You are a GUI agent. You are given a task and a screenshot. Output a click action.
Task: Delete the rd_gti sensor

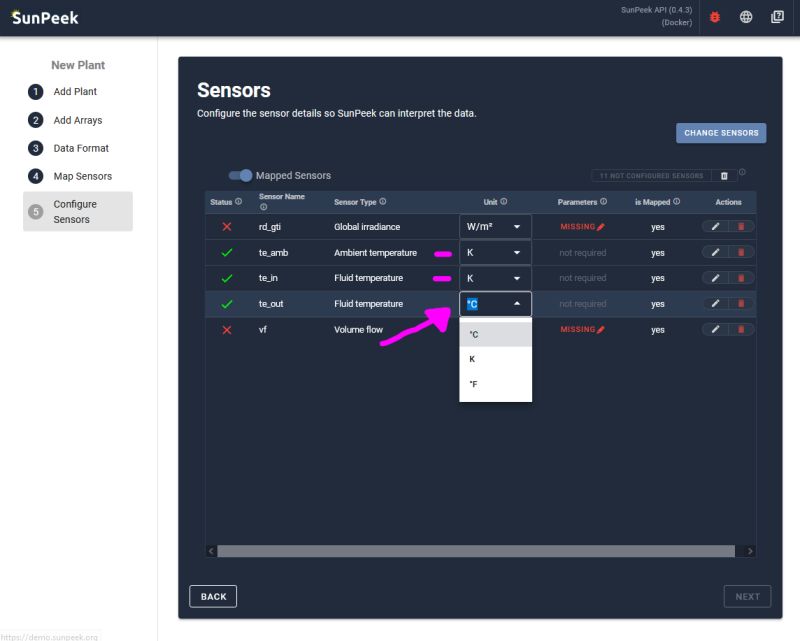tap(741, 227)
